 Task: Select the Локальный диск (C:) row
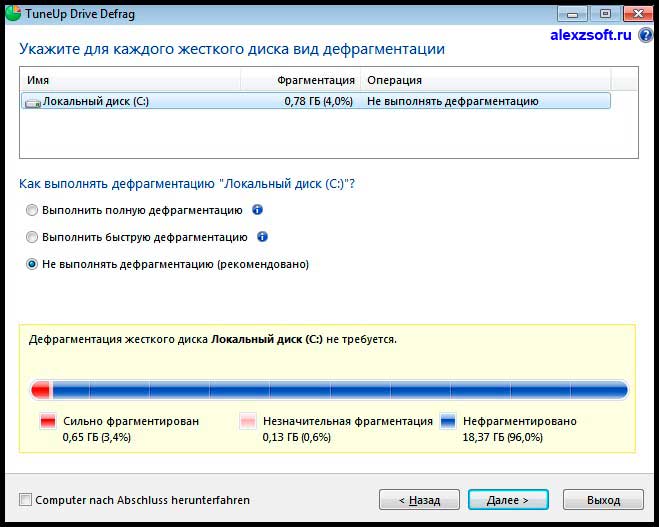coord(316,101)
